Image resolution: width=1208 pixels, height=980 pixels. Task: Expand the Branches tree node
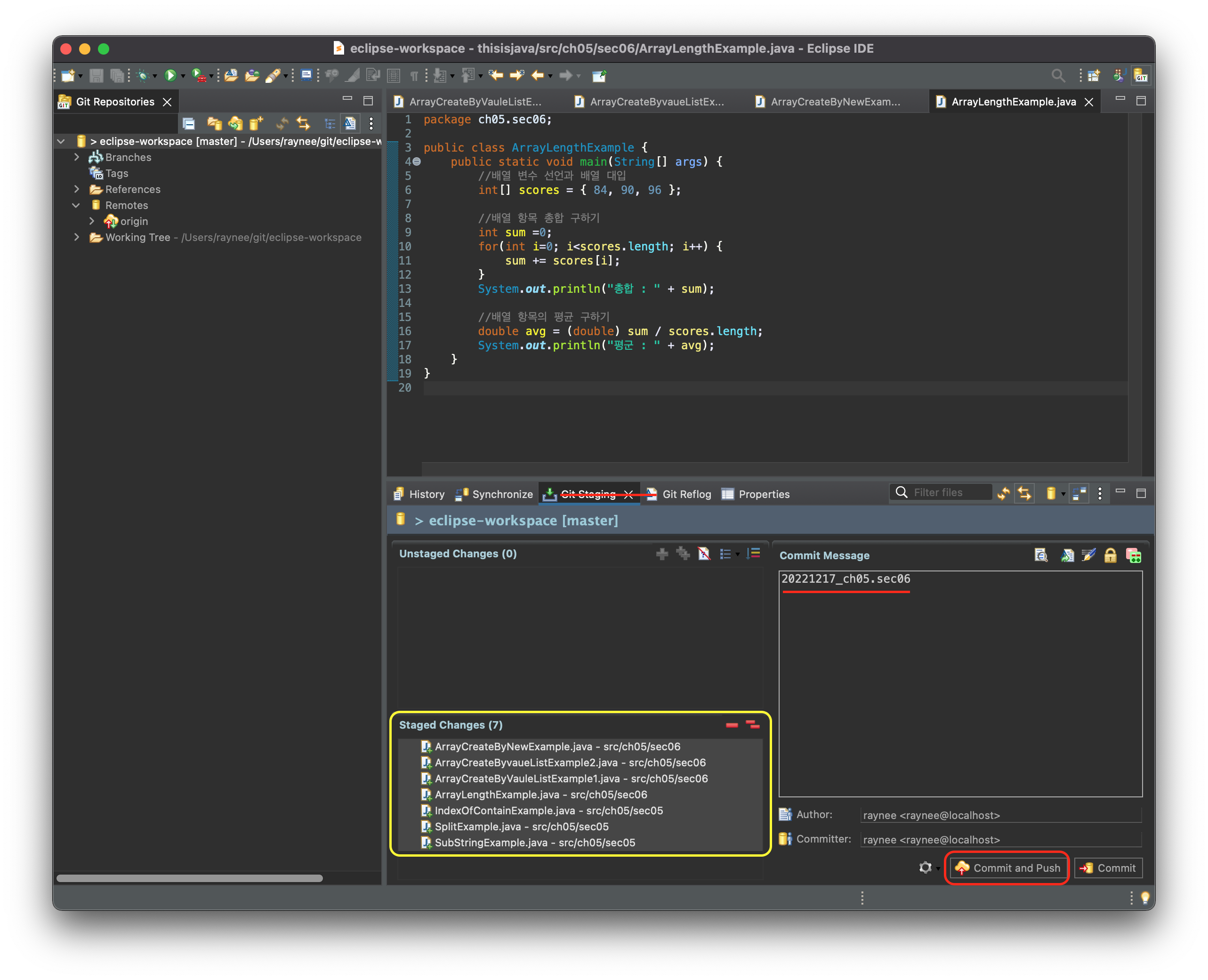(x=77, y=157)
